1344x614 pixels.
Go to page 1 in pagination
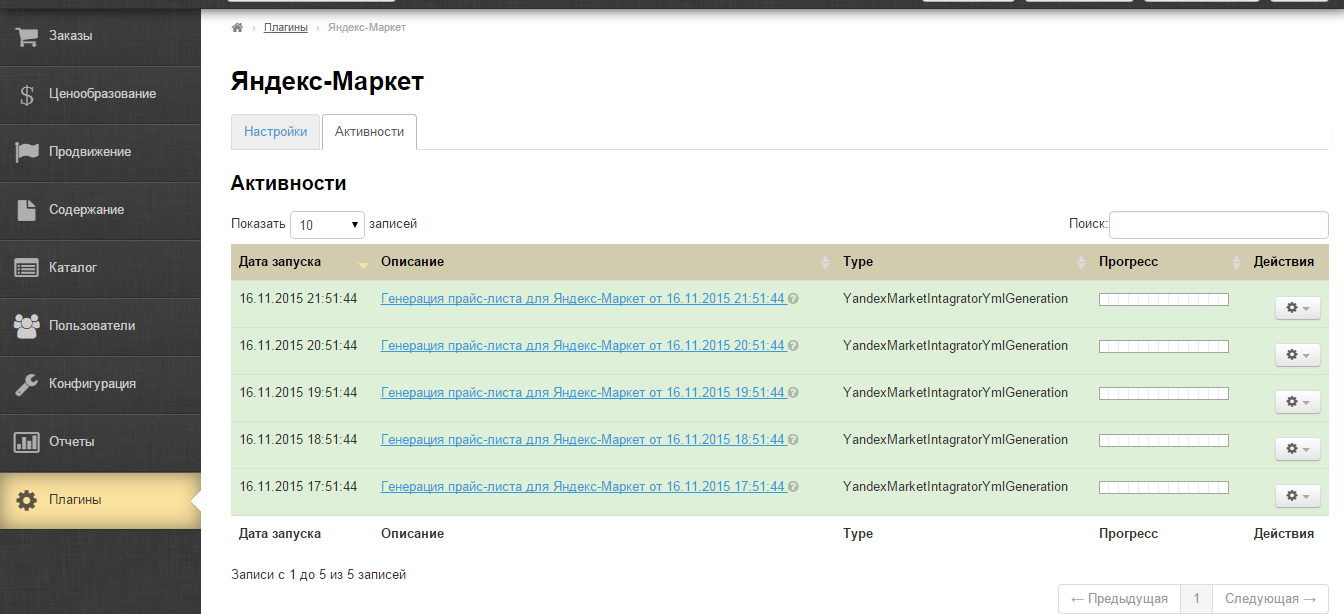1196,599
